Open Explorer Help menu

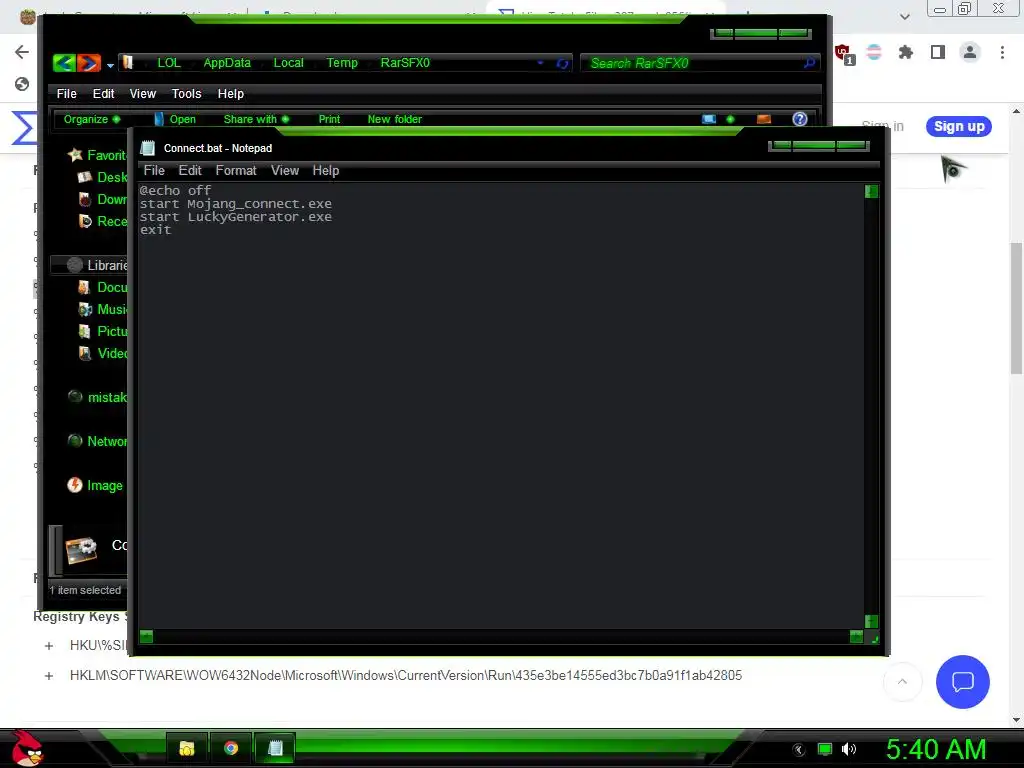[x=231, y=93]
